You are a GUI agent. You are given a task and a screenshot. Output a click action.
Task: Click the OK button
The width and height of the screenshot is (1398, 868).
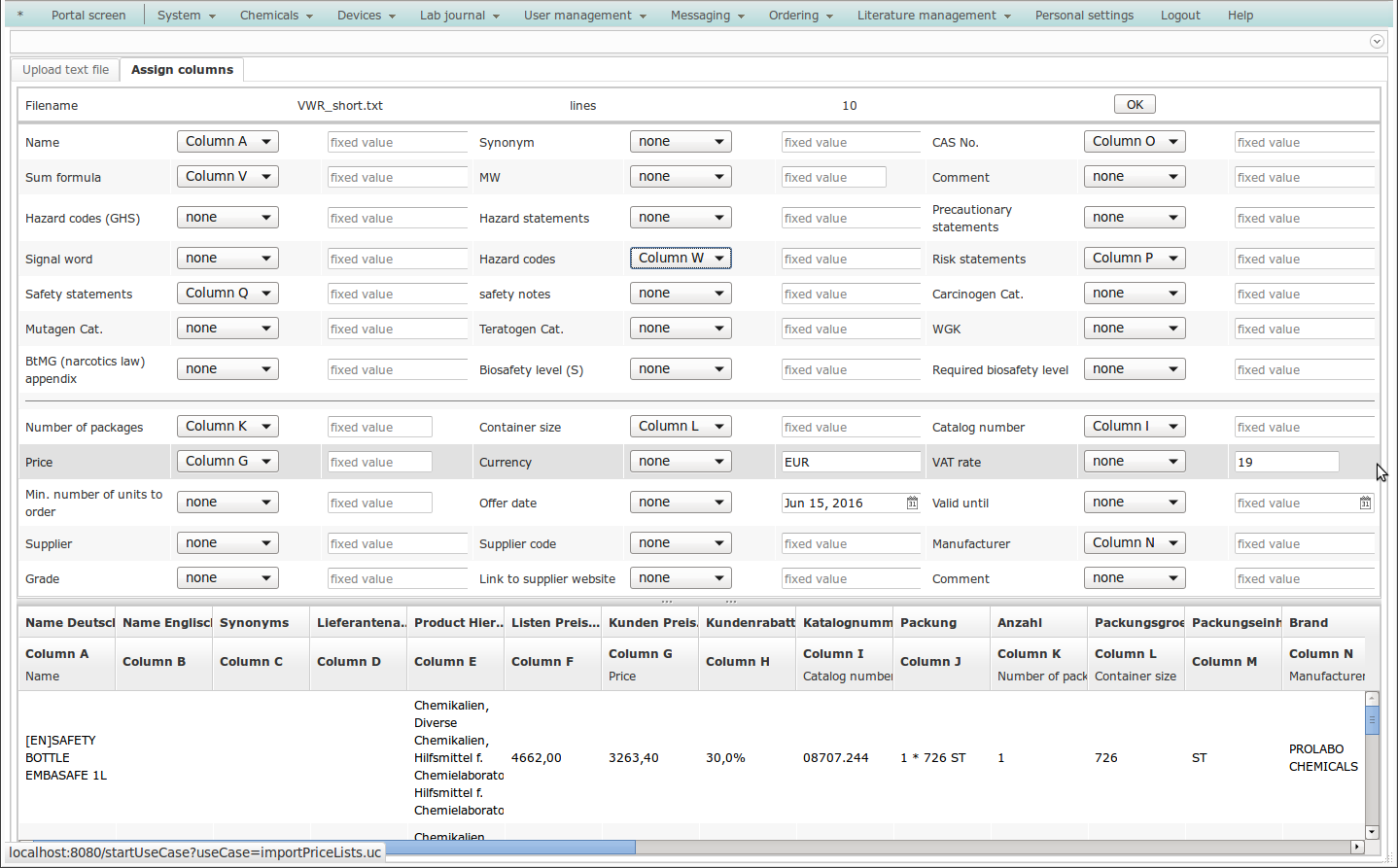1135,104
